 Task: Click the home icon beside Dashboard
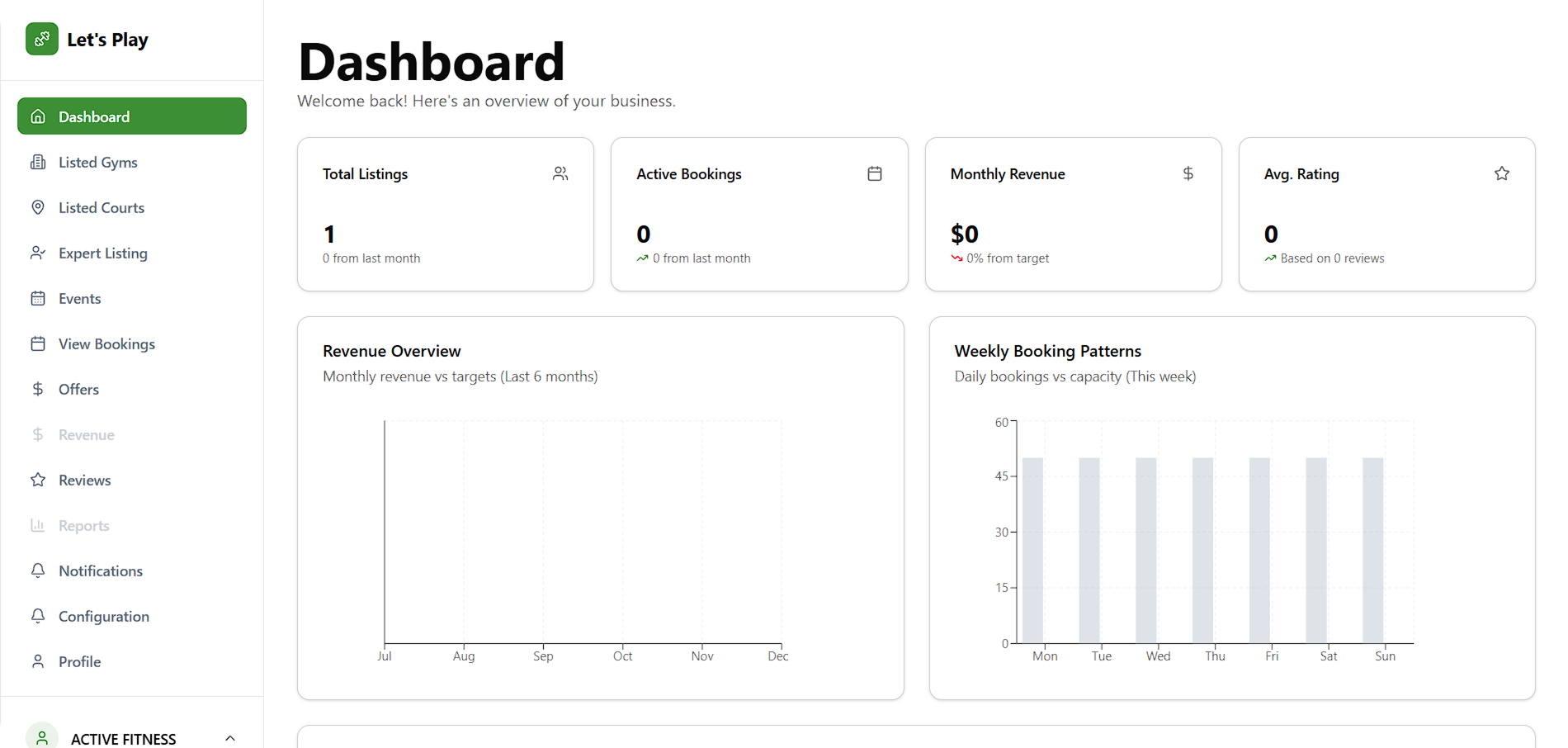point(38,116)
